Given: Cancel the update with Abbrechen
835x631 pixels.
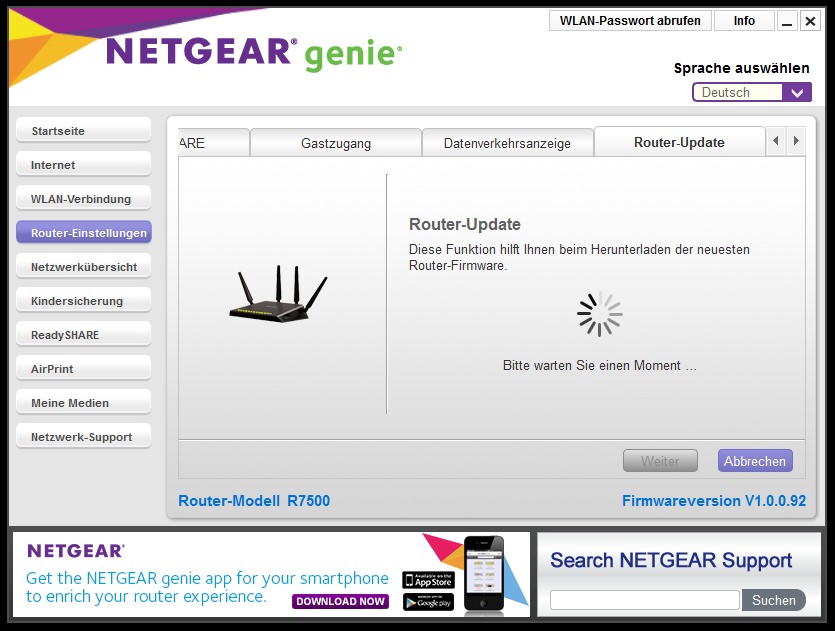Looking at the screenshot, I should 755,461.
